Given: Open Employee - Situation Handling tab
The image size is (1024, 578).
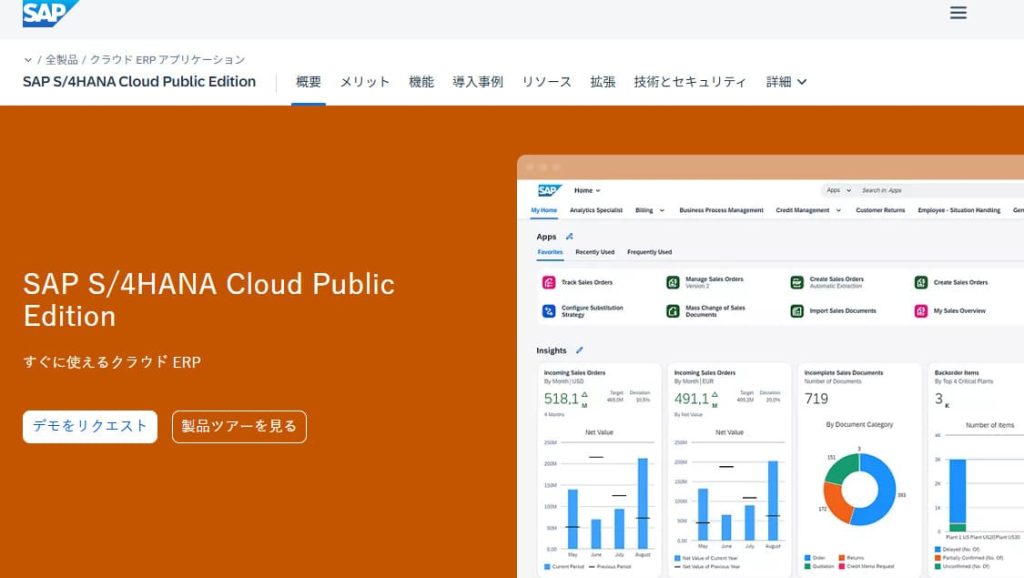Looking at the screenshot, I should tap(959, 210).
